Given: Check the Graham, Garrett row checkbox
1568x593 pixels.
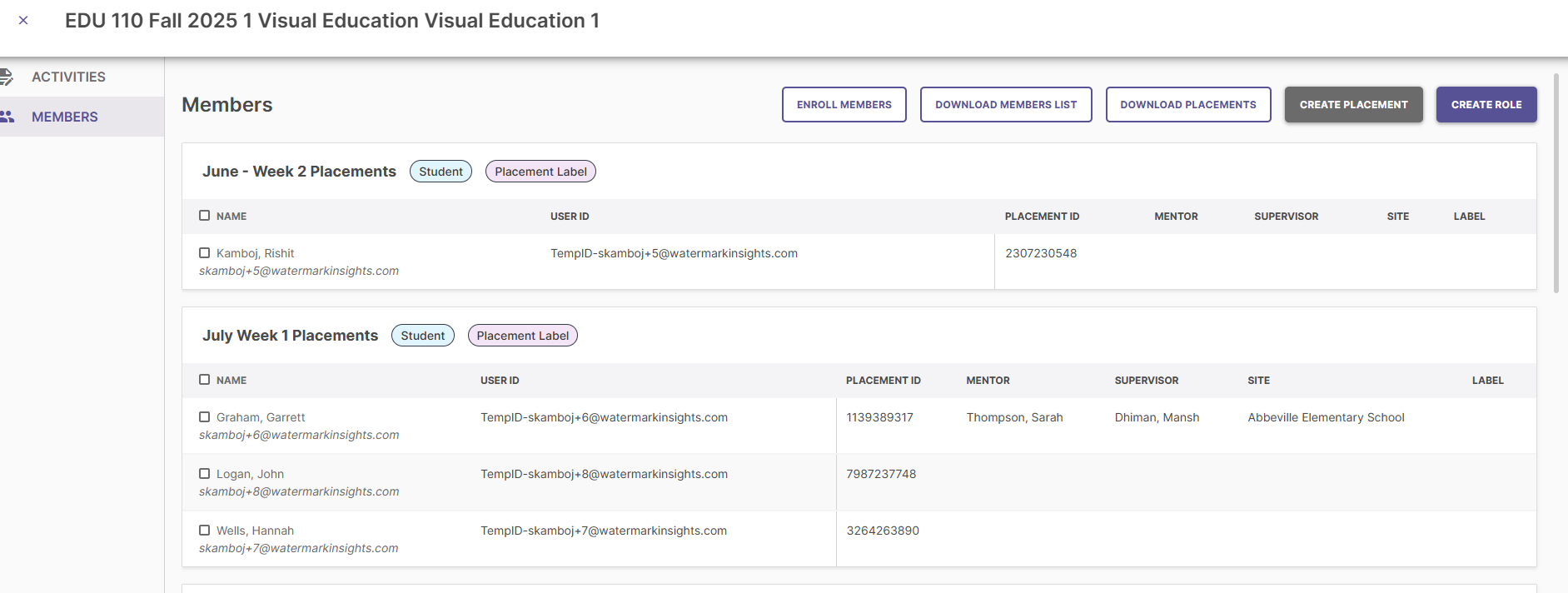Looking at the screenshot, I should tap(204, 417).
